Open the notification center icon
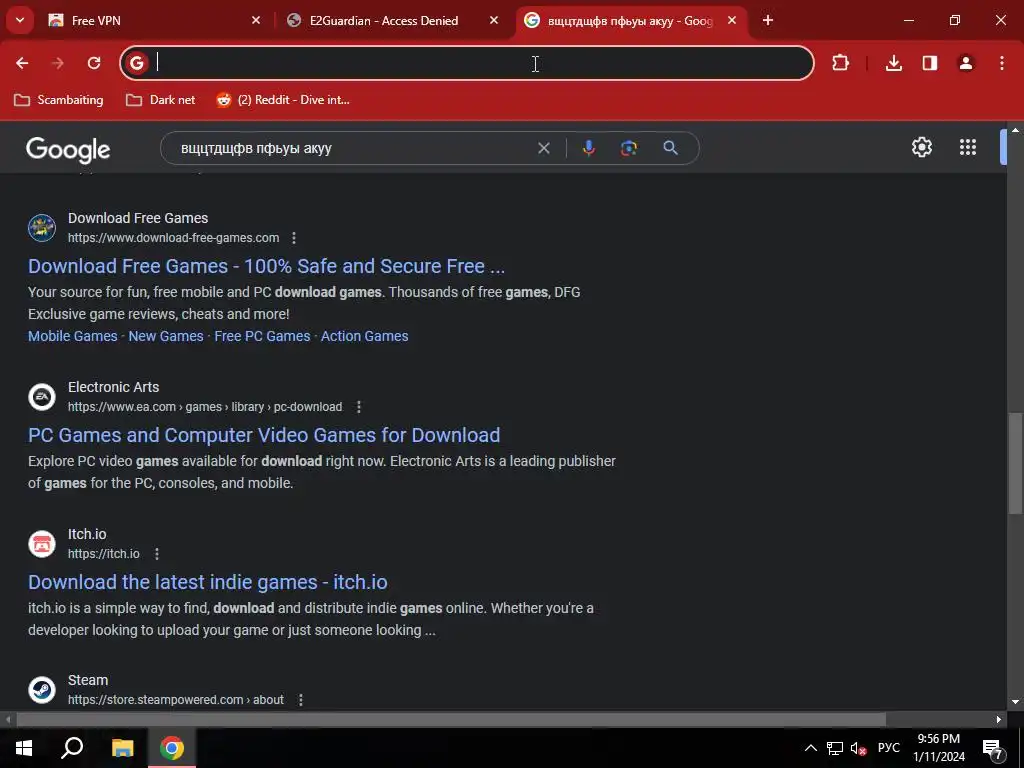This screenshot has width=1024, height=768. coord(993,748)
